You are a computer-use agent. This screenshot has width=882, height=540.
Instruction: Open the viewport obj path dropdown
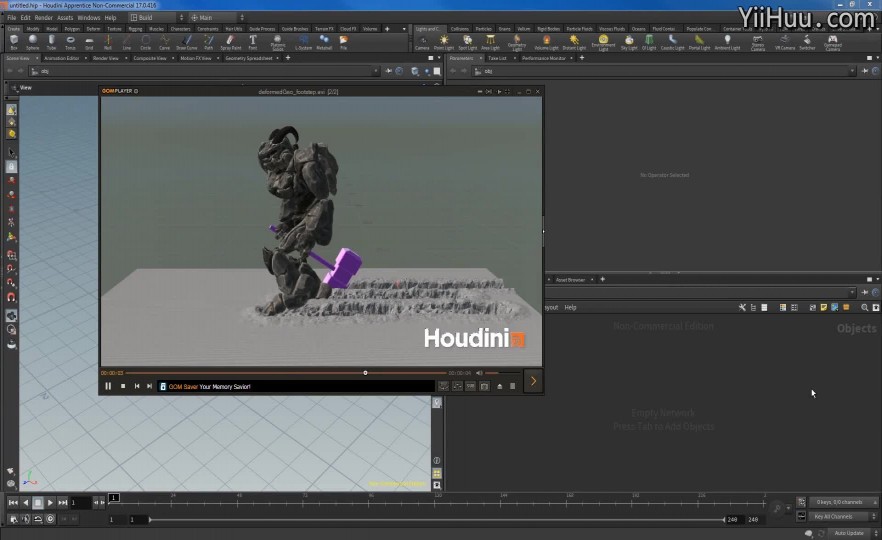[x=376, y=71]
